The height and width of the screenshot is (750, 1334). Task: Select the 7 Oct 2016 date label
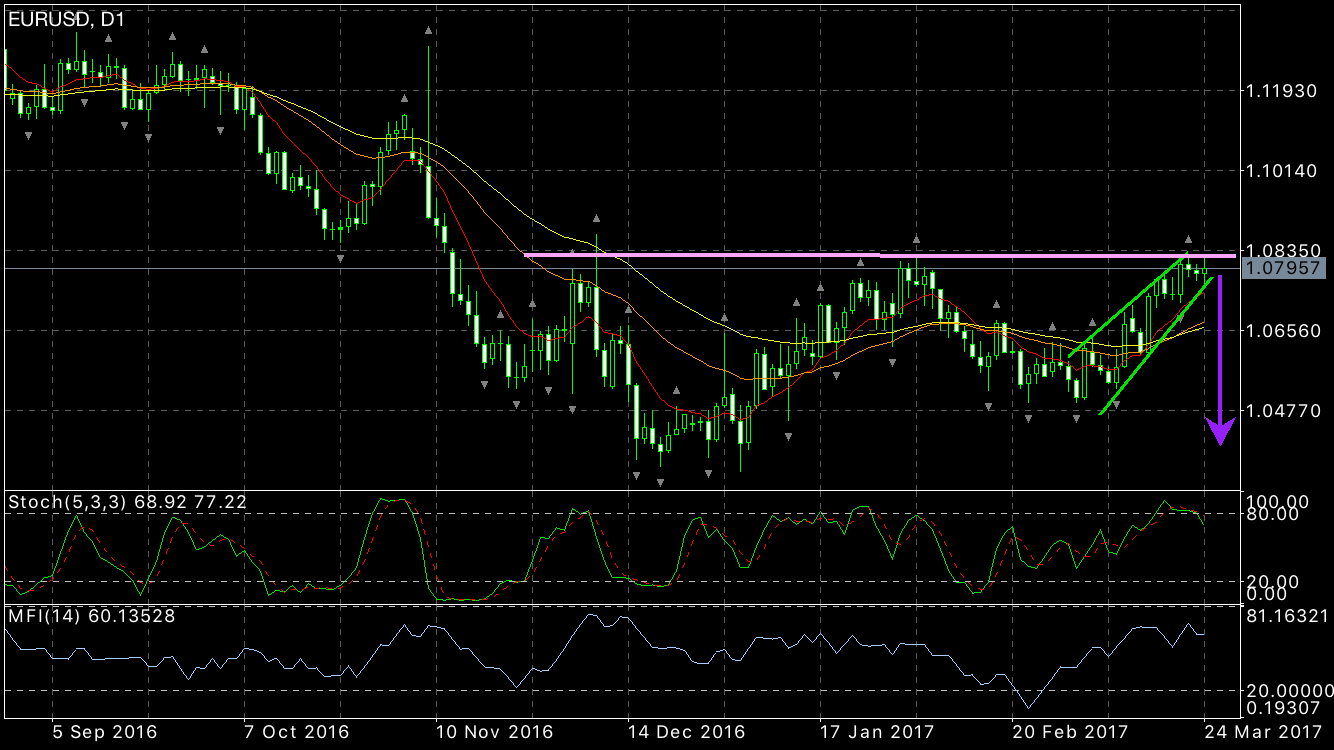pyautogui.click(x=298, y=731)
